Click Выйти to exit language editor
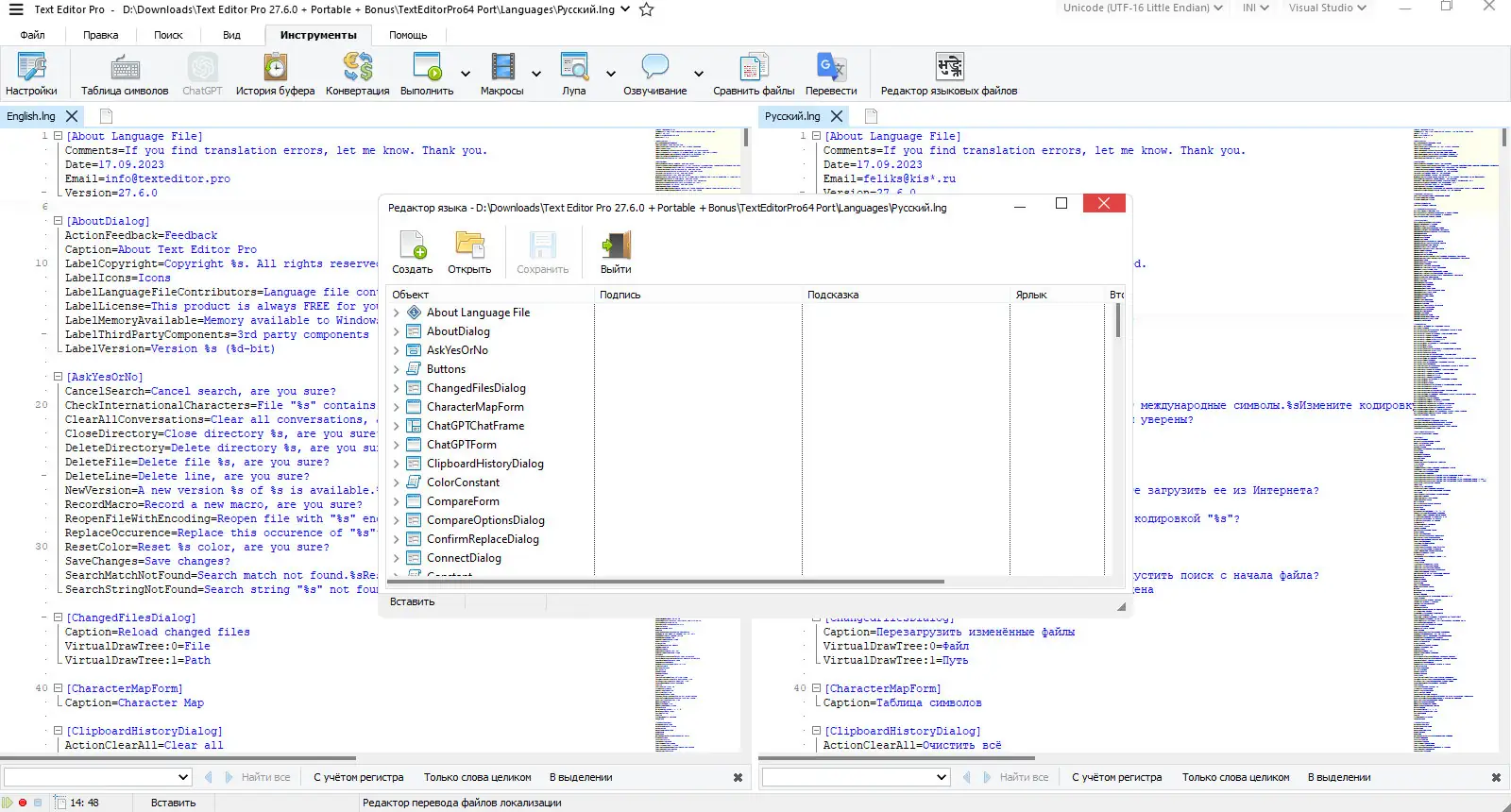This screenshot has width=1511, height=812. [x=616, y=253]
